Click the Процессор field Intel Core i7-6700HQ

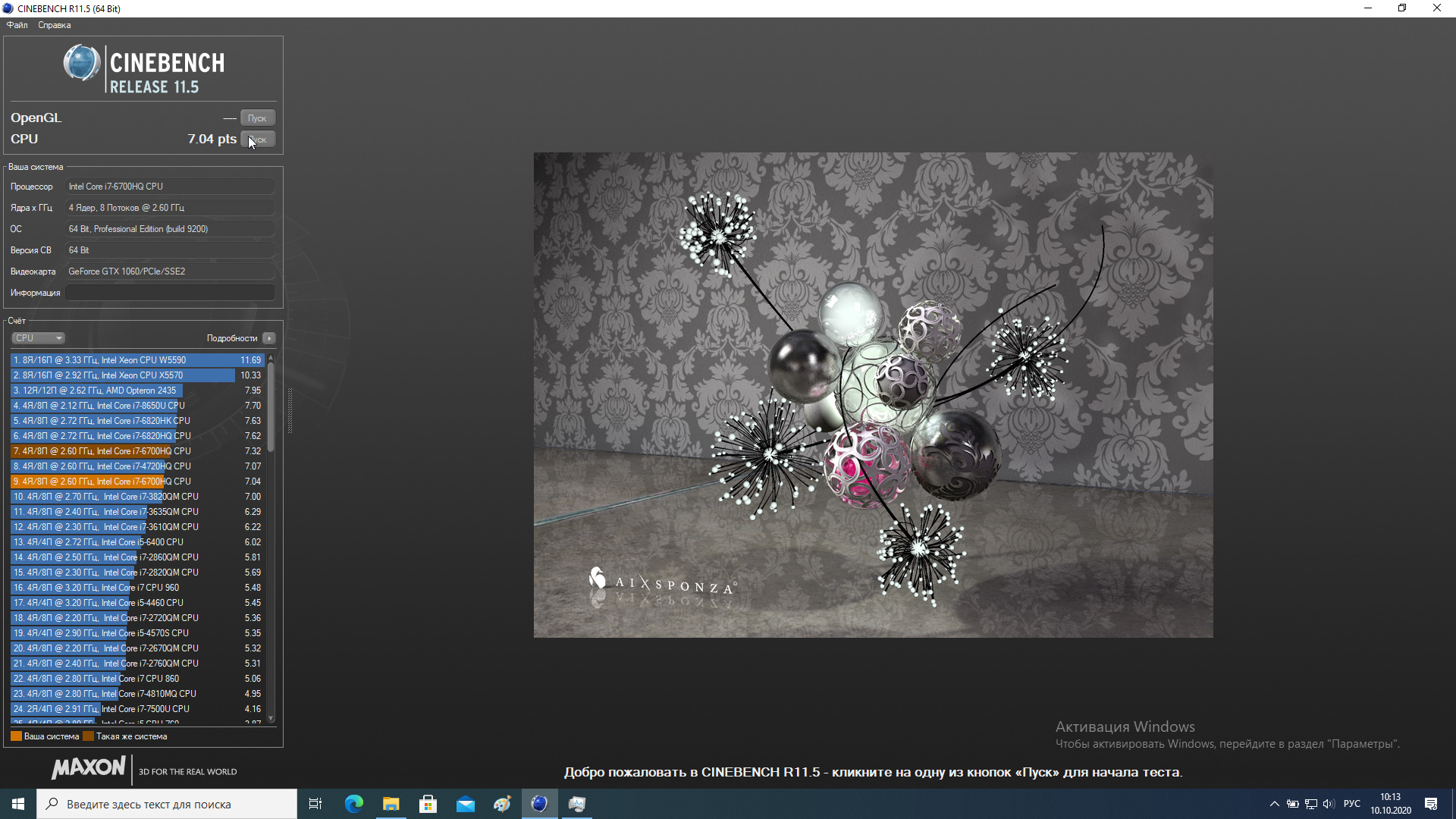pyautogui.click(x=171, y=187)
